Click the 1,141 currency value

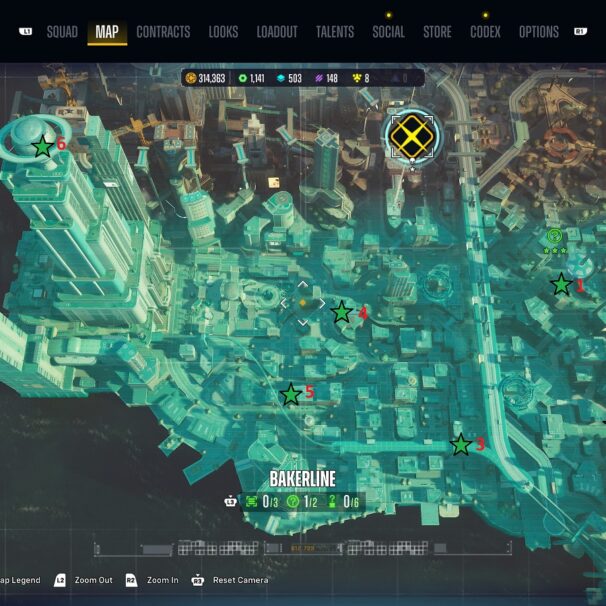[257, 78]
